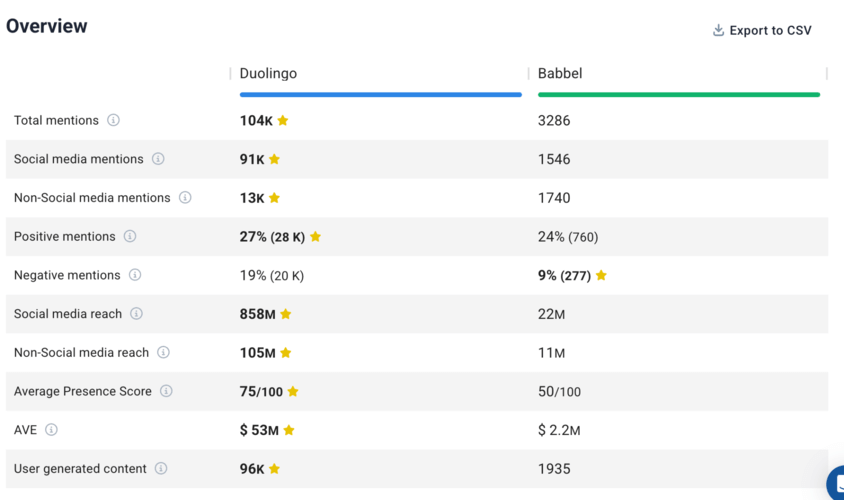Click Babbel's 24% (760) positive value
844x500 pixels.
tap(568, 237)
